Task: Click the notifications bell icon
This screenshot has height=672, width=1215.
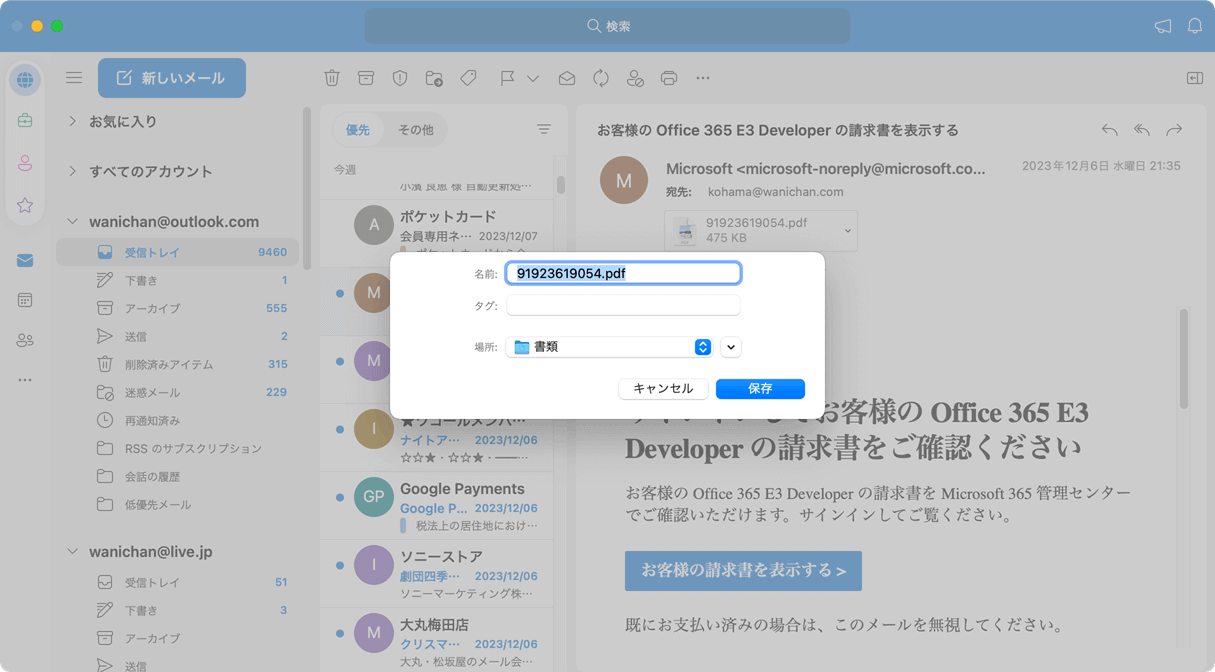Action: [x=1195, y=26]
